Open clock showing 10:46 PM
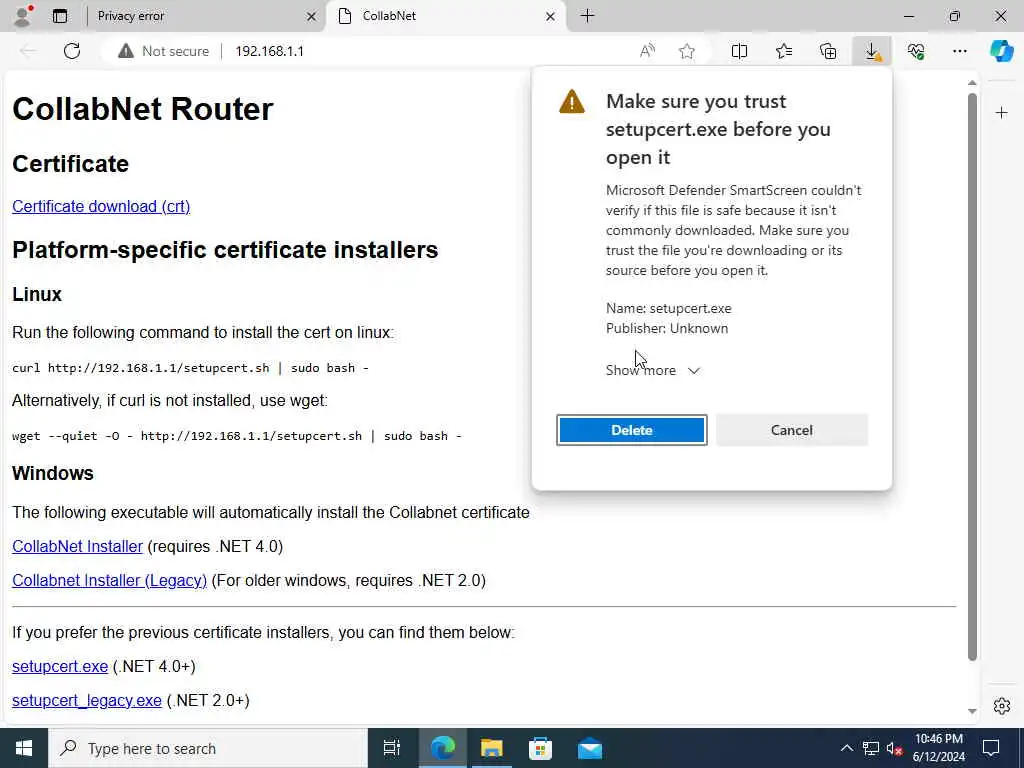Viewport: 1024px width, 768px height. [938, 748]
